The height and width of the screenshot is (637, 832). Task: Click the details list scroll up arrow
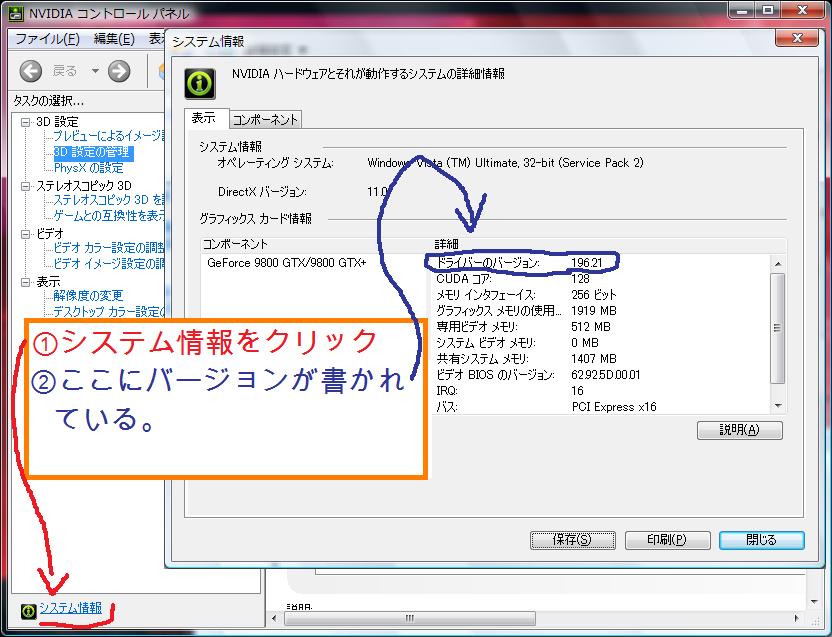pos(778,264)
